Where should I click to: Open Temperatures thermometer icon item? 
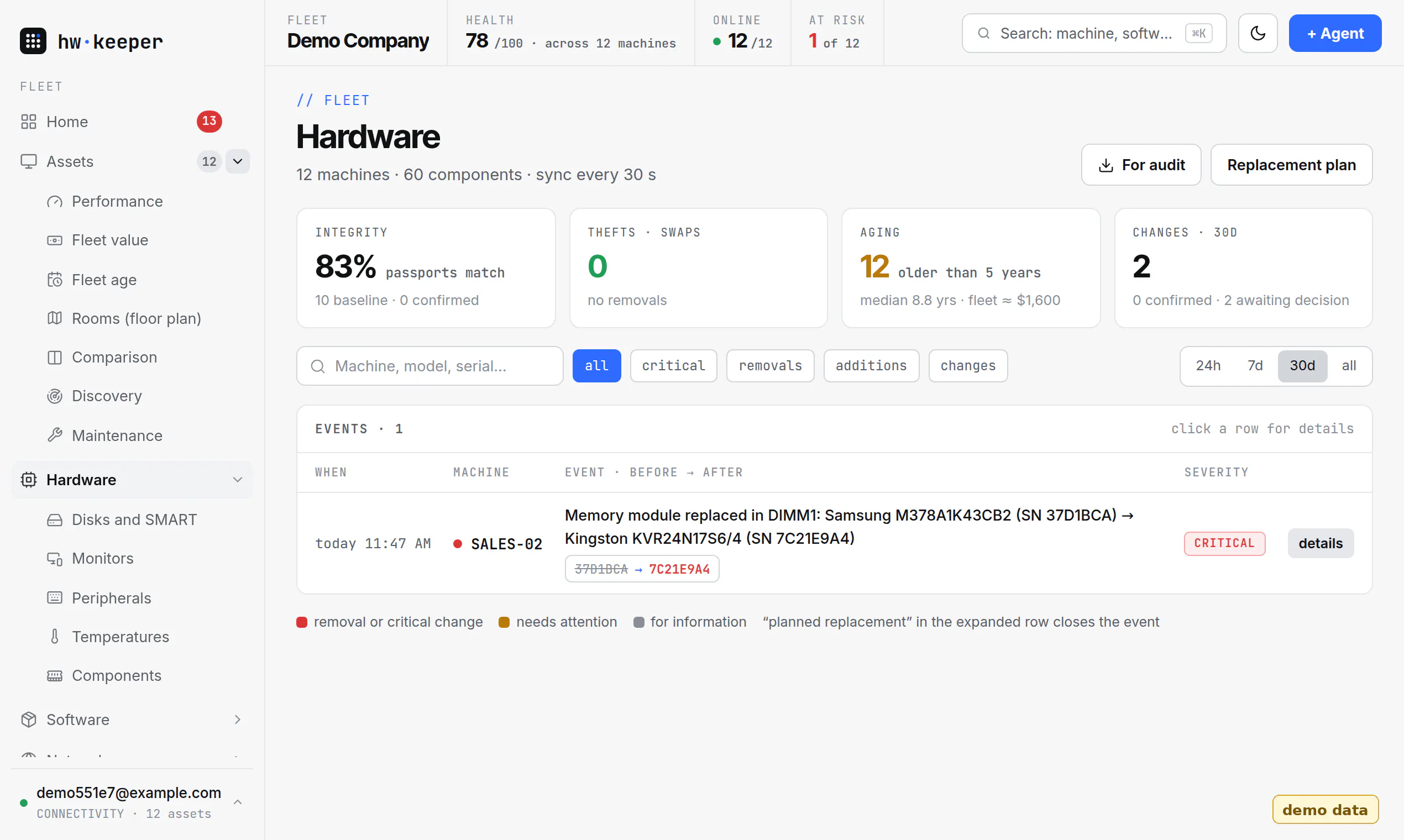tap(54, 637)
